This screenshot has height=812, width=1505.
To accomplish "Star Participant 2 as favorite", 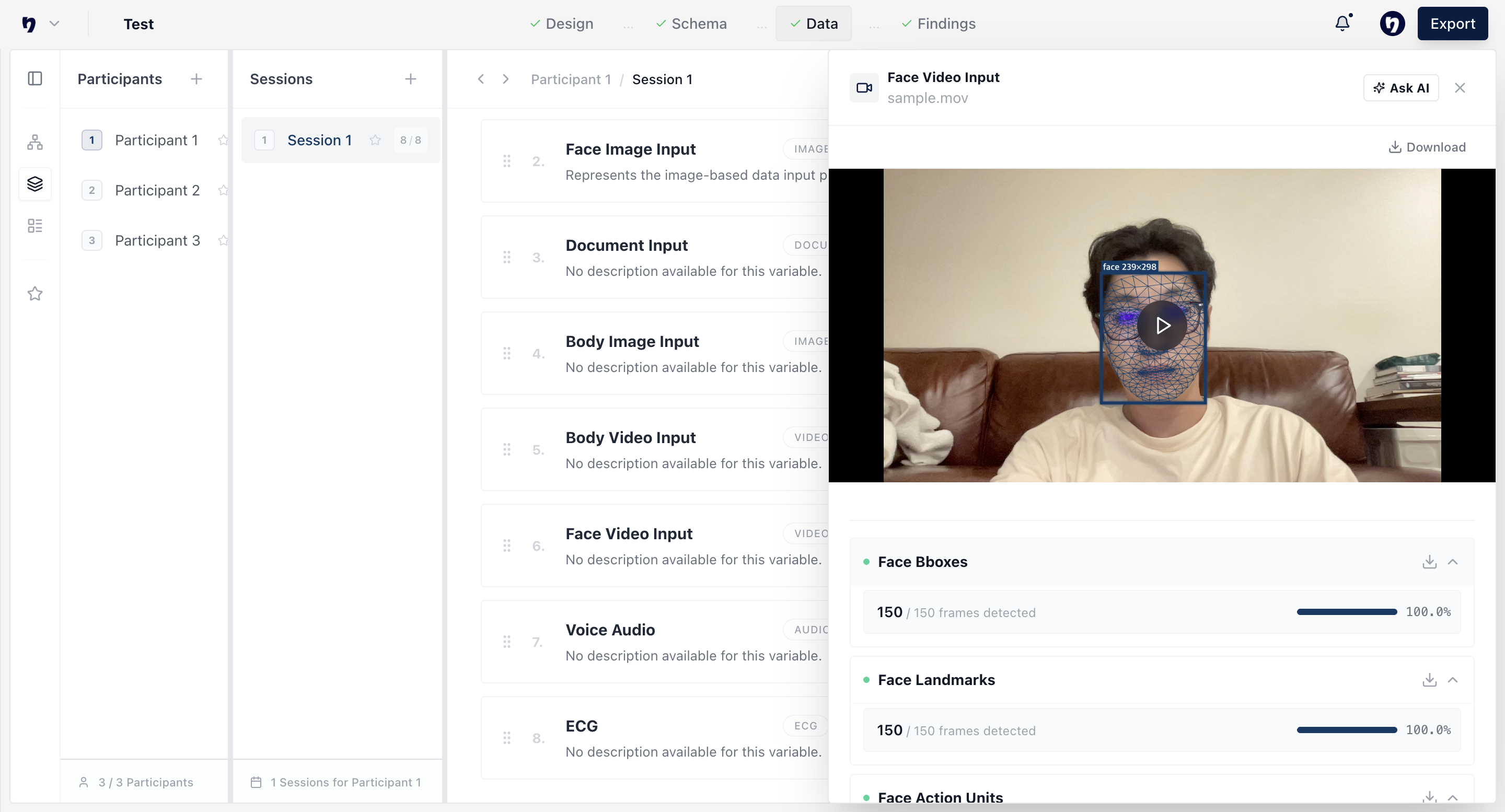I will (x=223, y=190).
